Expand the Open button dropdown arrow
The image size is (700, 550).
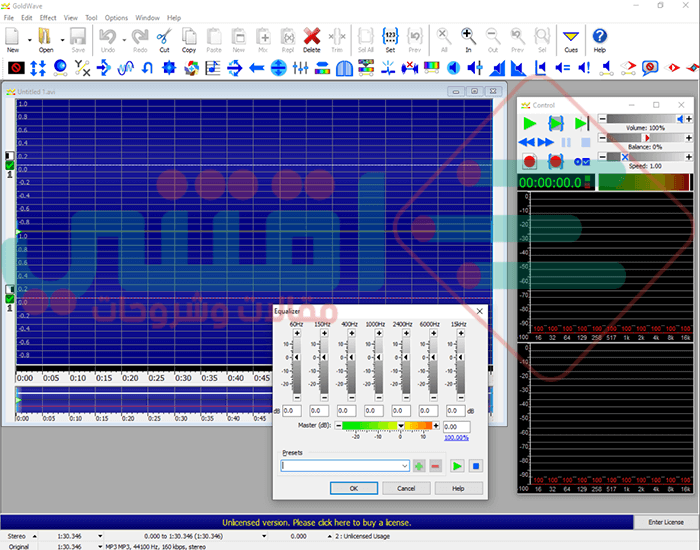(62, 40)
